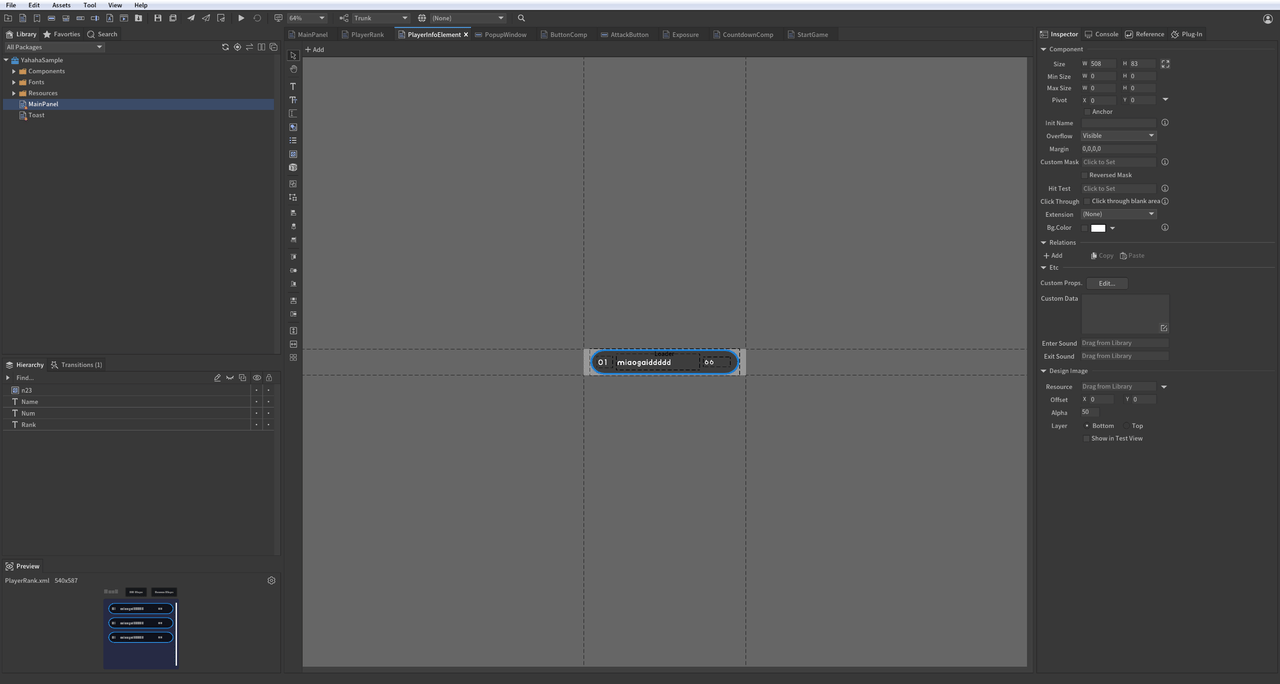Screen dimensions: 1280x684
Task: Click the Play test button in toolbar
Action: [x=241, y=18]
